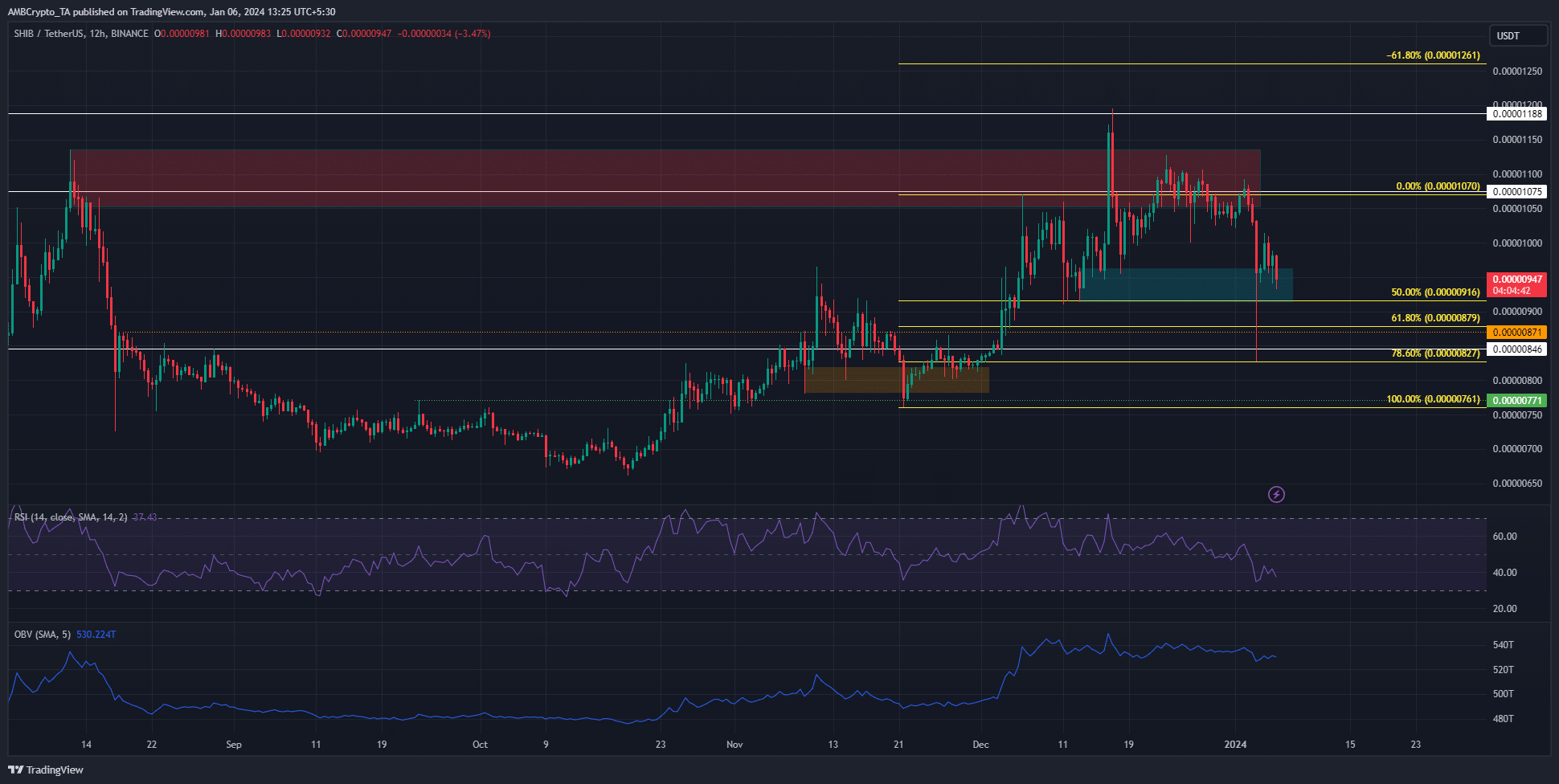Click the orange order block rectangle
Image resolution: width=1559 pixels, height=784 pixels.
coord(896,380)
